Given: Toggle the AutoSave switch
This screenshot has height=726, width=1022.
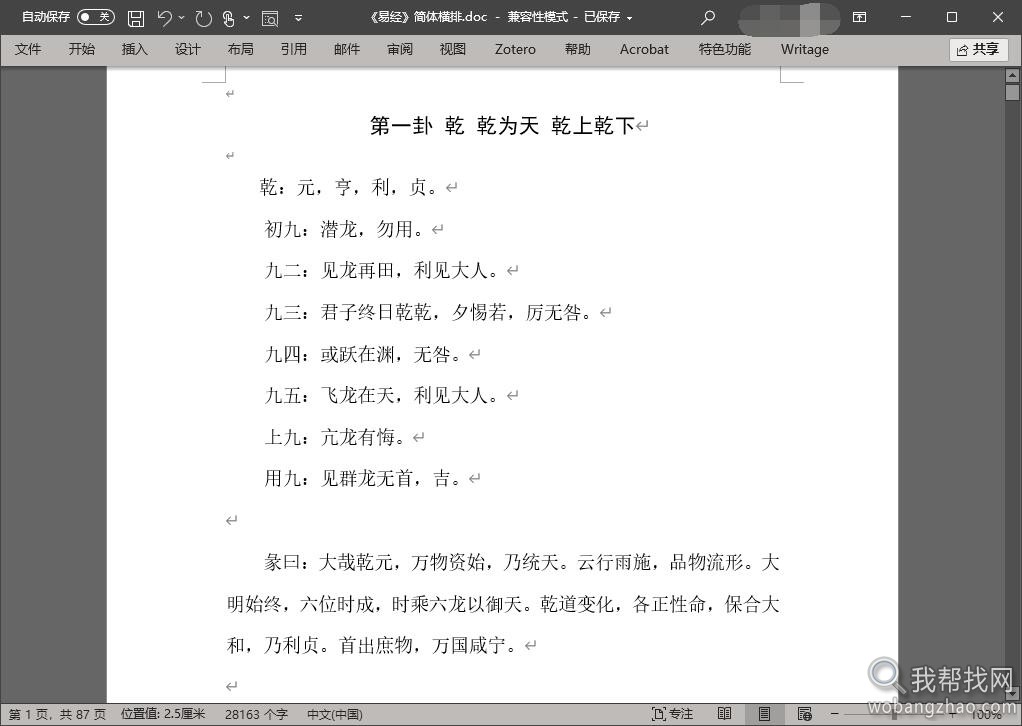Looking at the screenshot, I should pyautogui.click(x=96, y=17).
